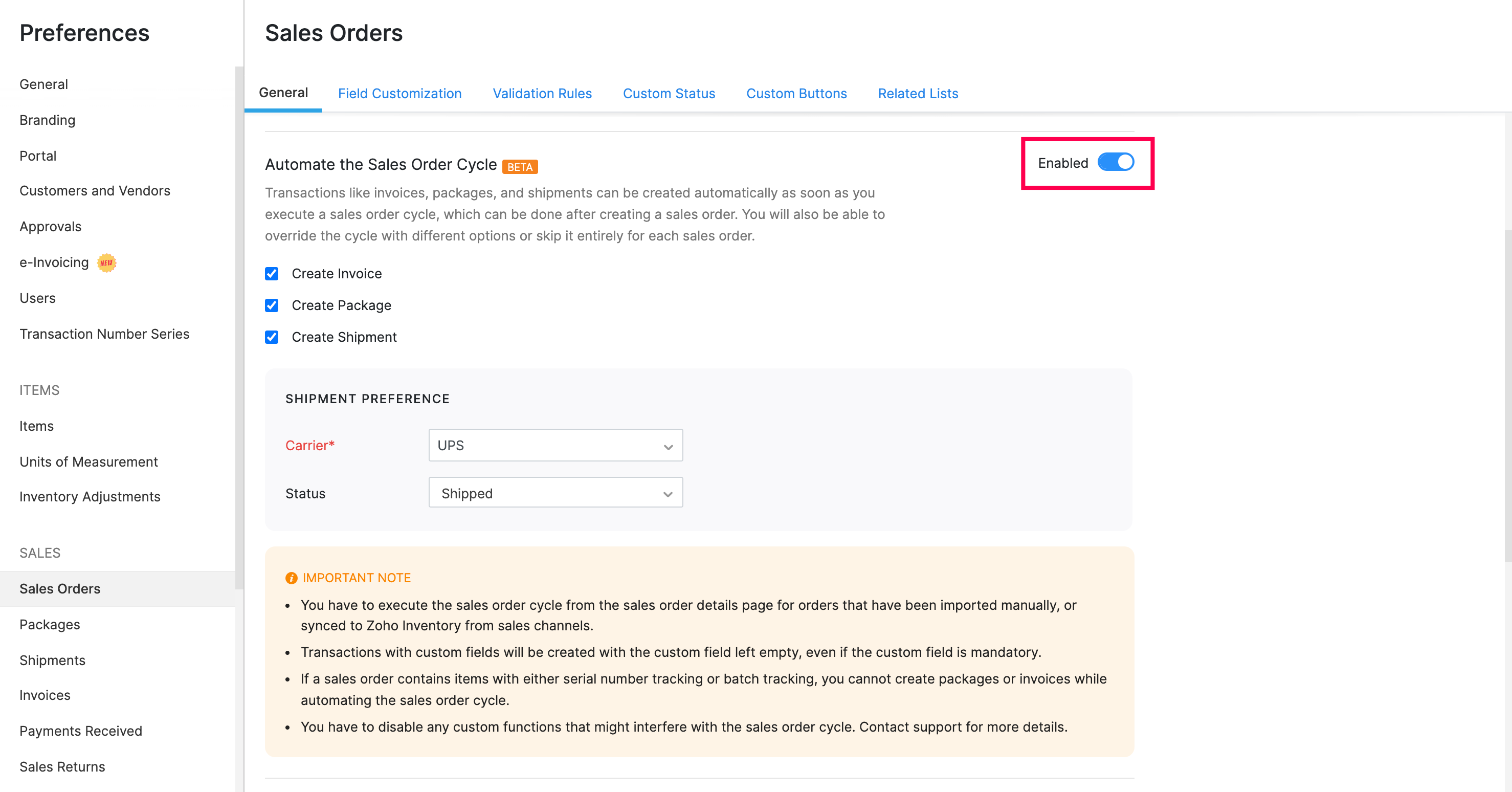Click the NEW badge beside e-Invoicing
The image size is (1512, 792).
tap(106, 262)
